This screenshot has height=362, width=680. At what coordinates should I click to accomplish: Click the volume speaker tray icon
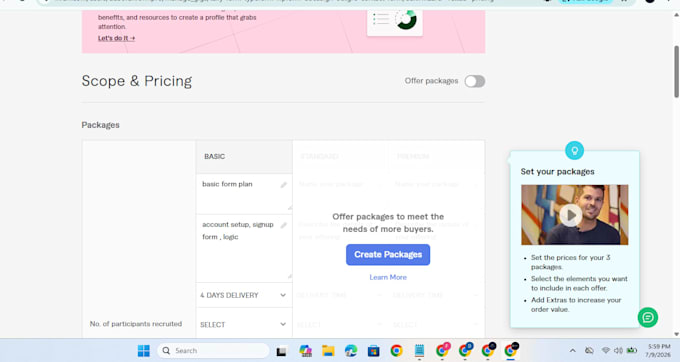pos(618,350)
